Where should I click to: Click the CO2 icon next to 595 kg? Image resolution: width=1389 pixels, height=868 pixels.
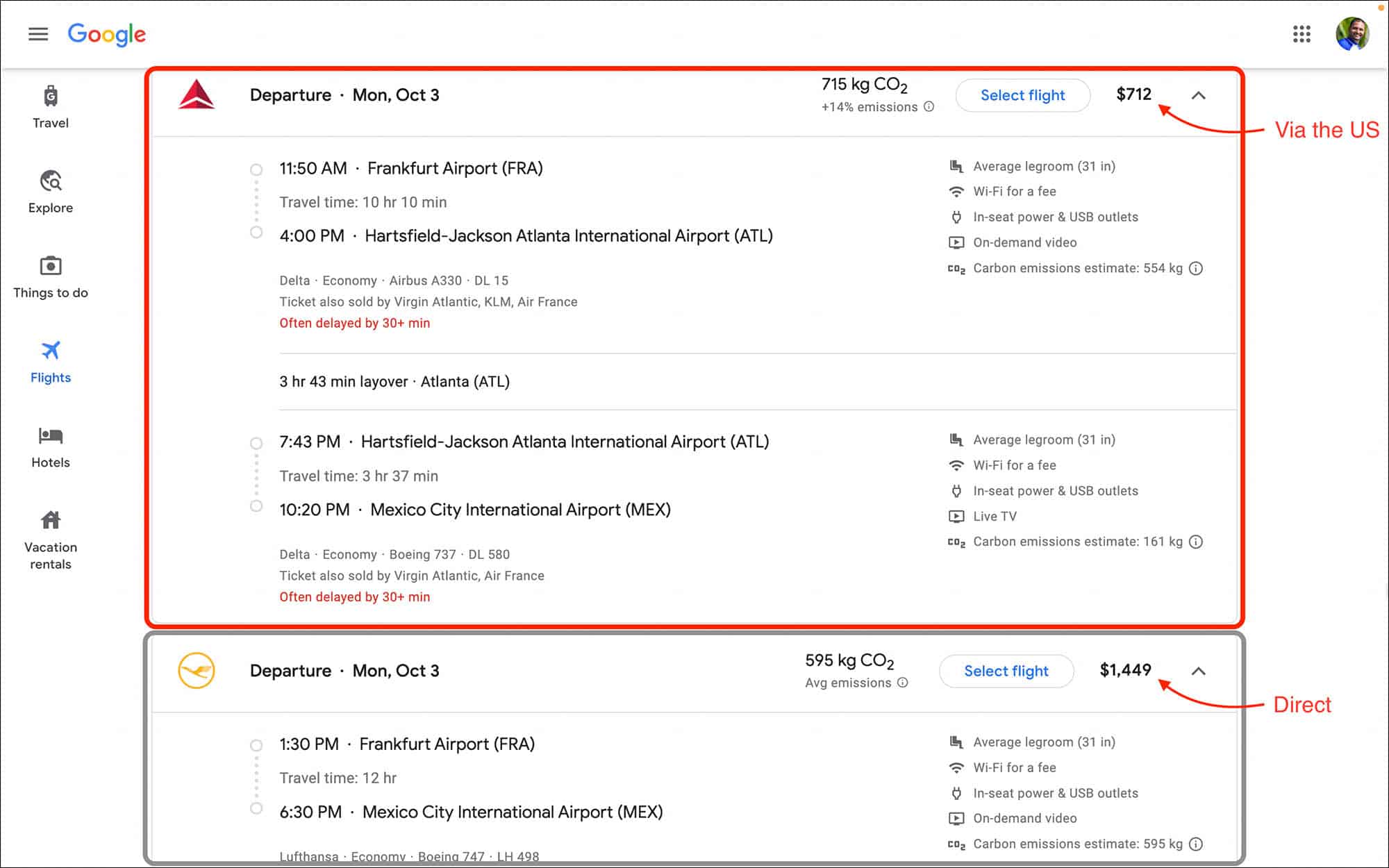coord(956,844)
